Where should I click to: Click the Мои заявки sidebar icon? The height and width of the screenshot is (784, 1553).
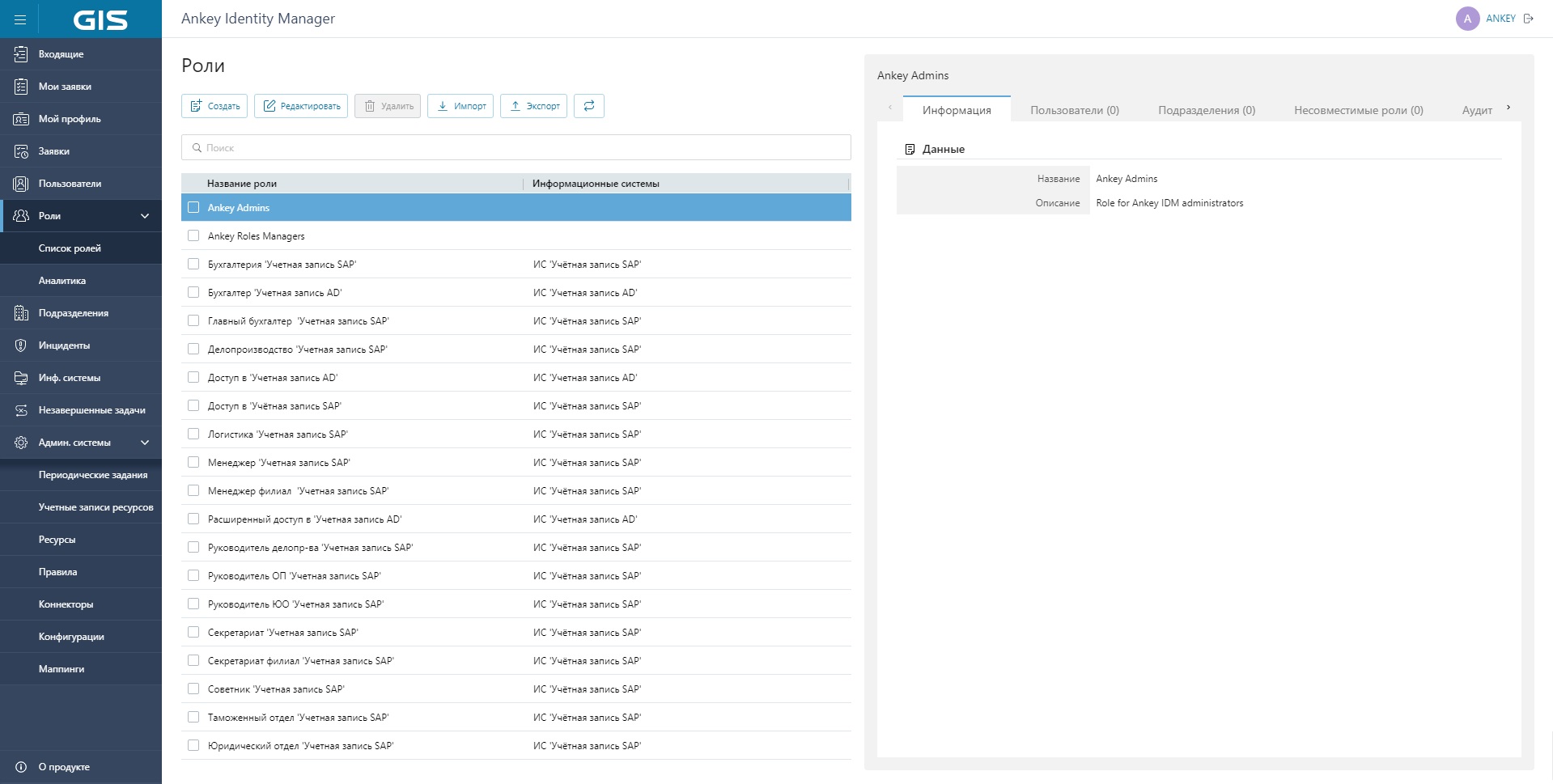(x=21, y=87)
